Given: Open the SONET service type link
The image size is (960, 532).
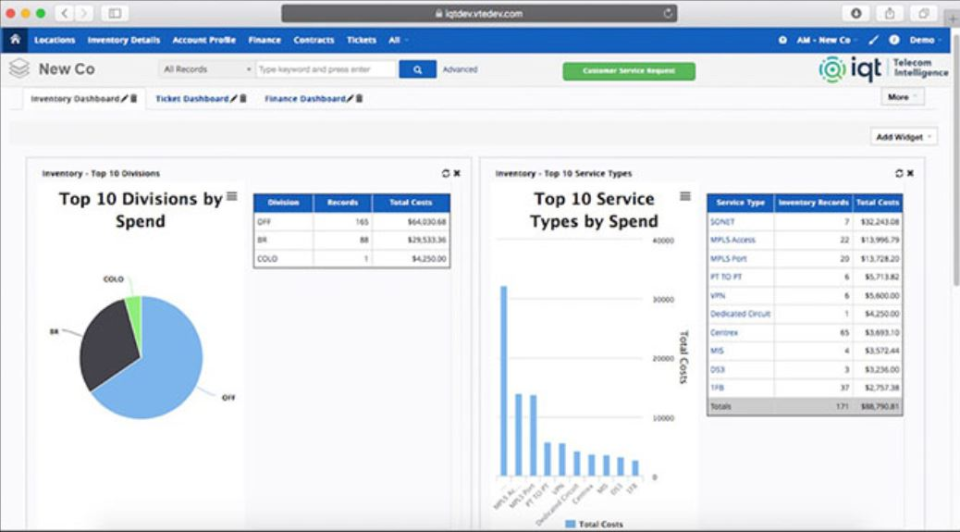Looking at the screenshot, I should pos(722,222).
